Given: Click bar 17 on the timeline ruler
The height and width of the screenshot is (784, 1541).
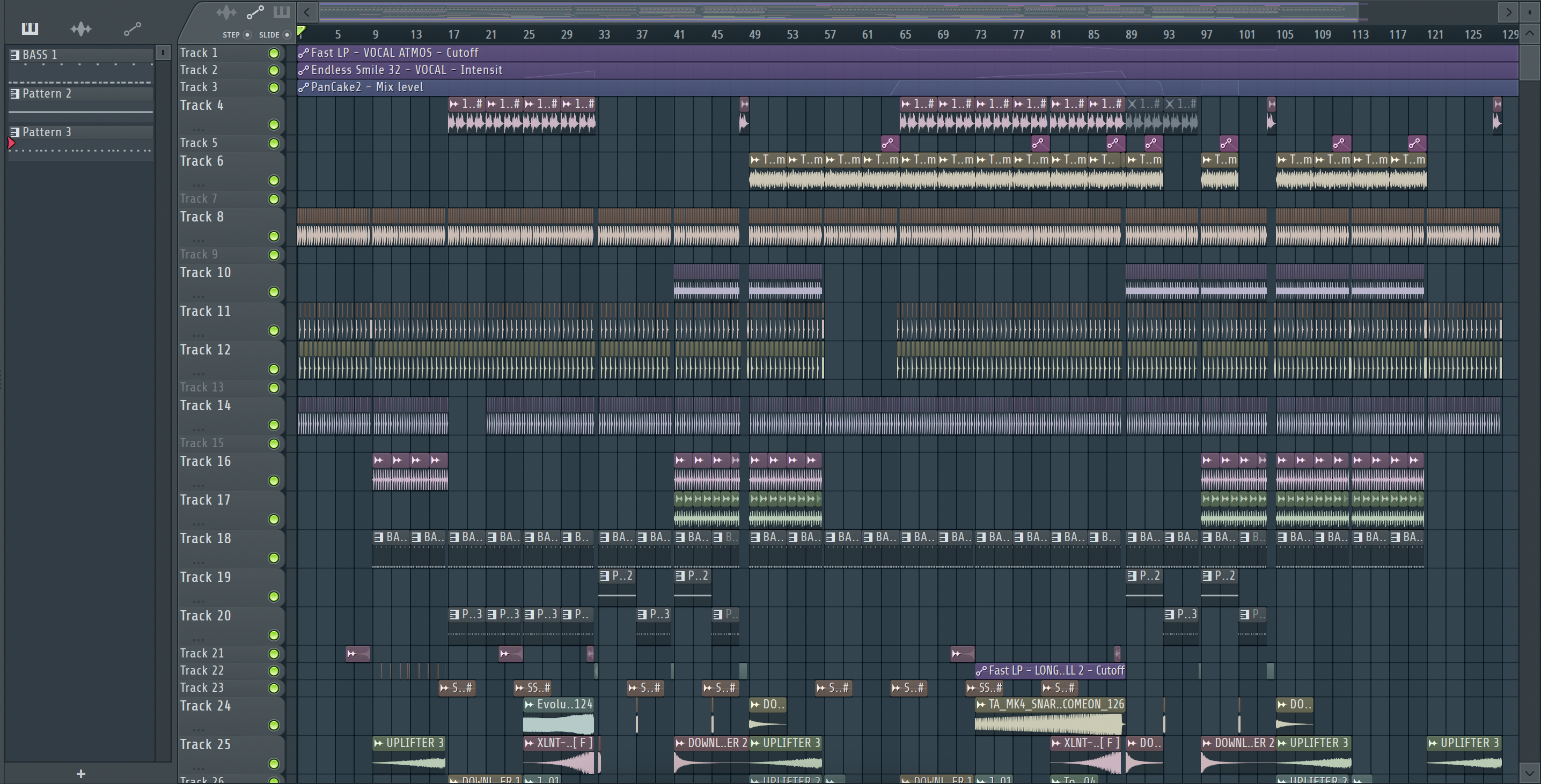Looking at the screenshot, I should 454,35.
